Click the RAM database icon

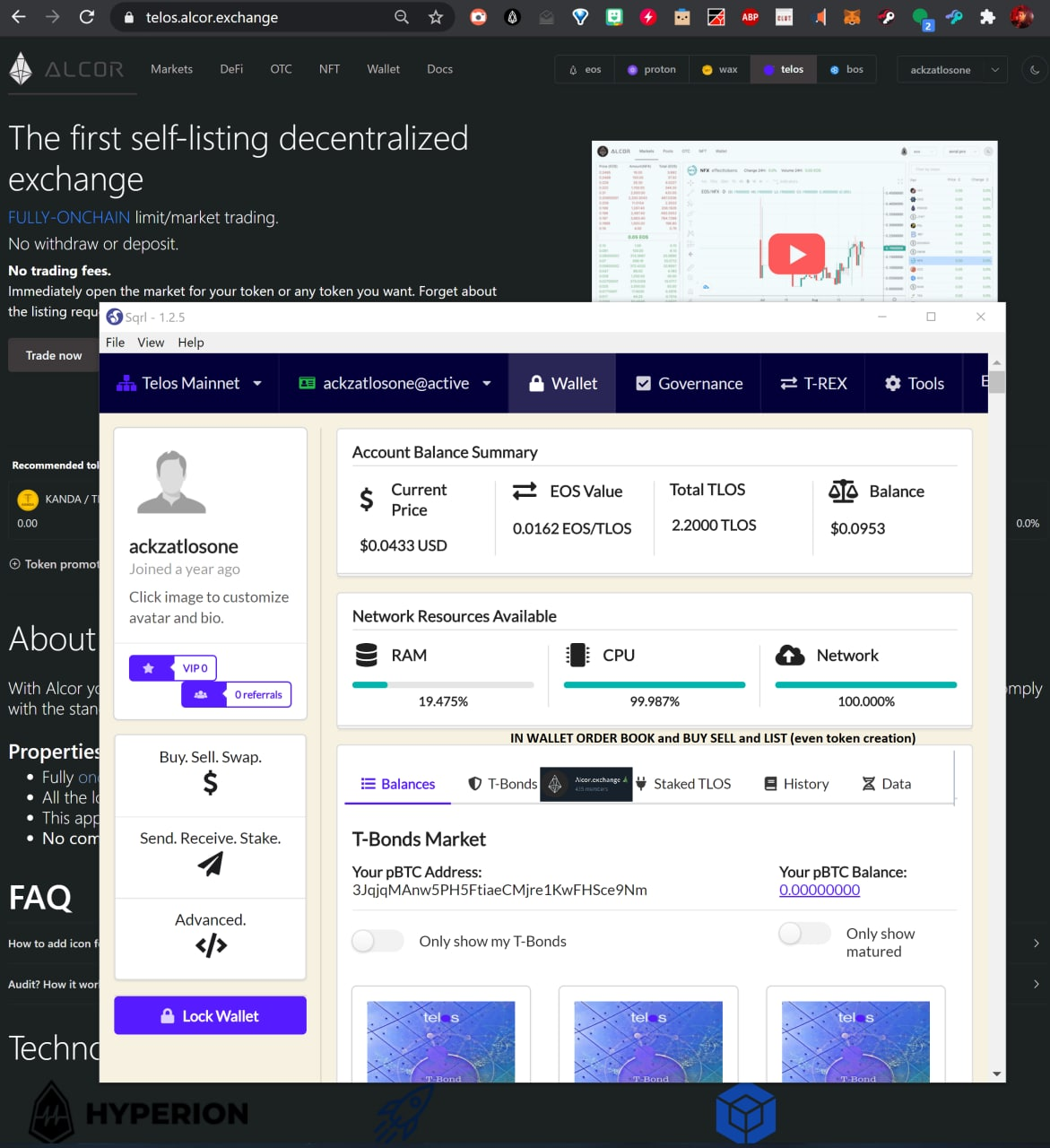click(366, 655)
